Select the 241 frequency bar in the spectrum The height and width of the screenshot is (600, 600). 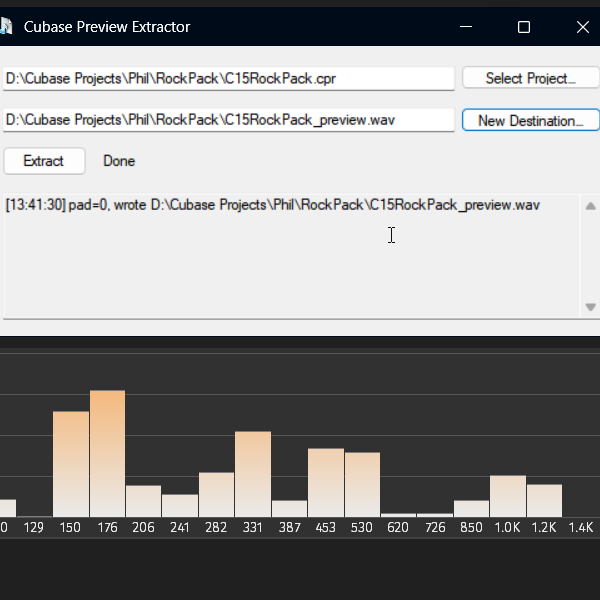tap(180, 505)
